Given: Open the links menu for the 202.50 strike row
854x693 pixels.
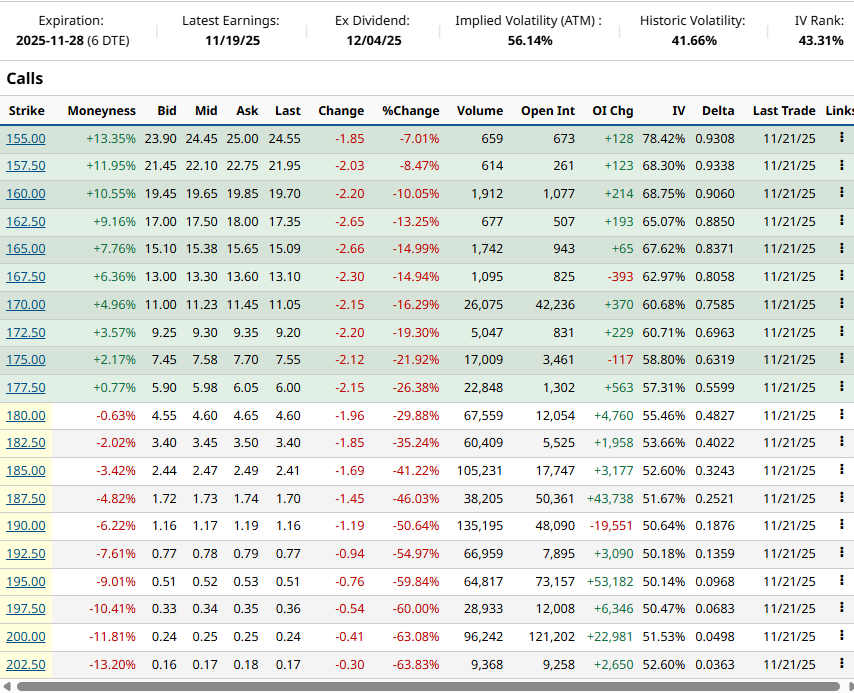Looking at the screenshot, I should coord(841,663).
